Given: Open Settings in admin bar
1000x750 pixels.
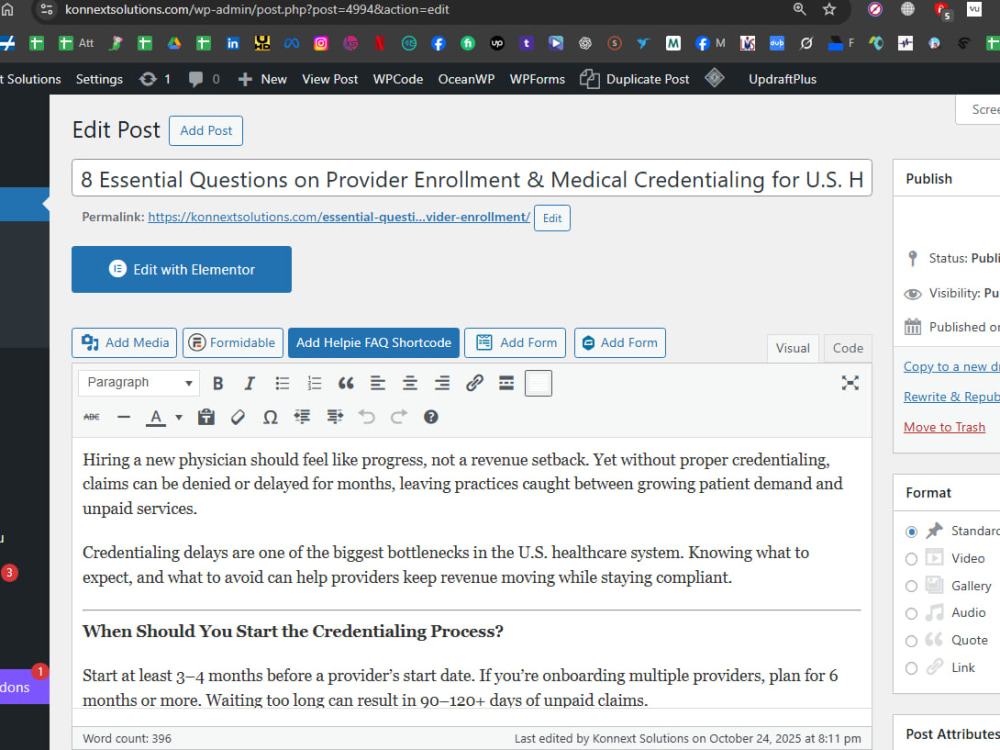Looking at the screenshot, I should point(99,79).
